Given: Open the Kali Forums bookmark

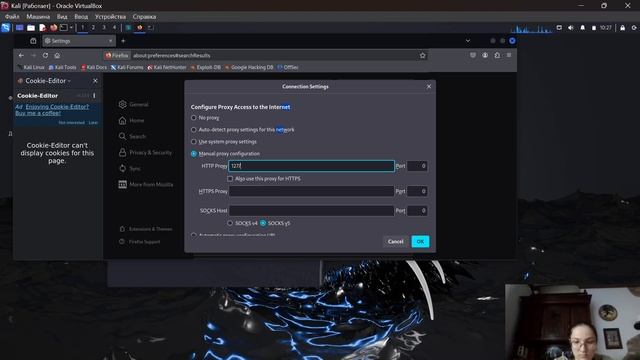Looking at the screenshot, I should [127, 67].
